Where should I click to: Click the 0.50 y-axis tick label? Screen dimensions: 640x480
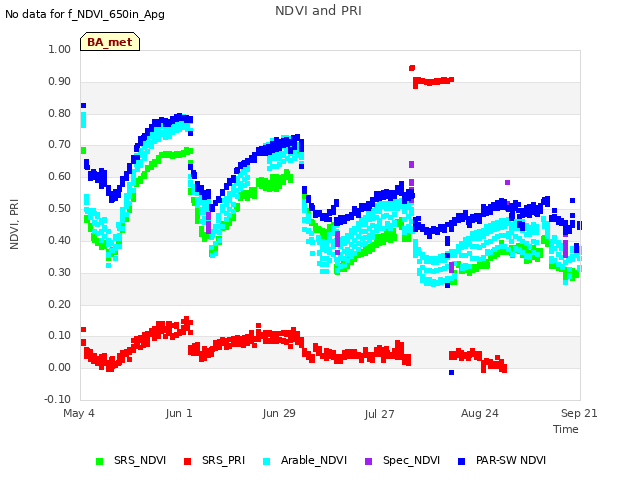coord(60,209)
